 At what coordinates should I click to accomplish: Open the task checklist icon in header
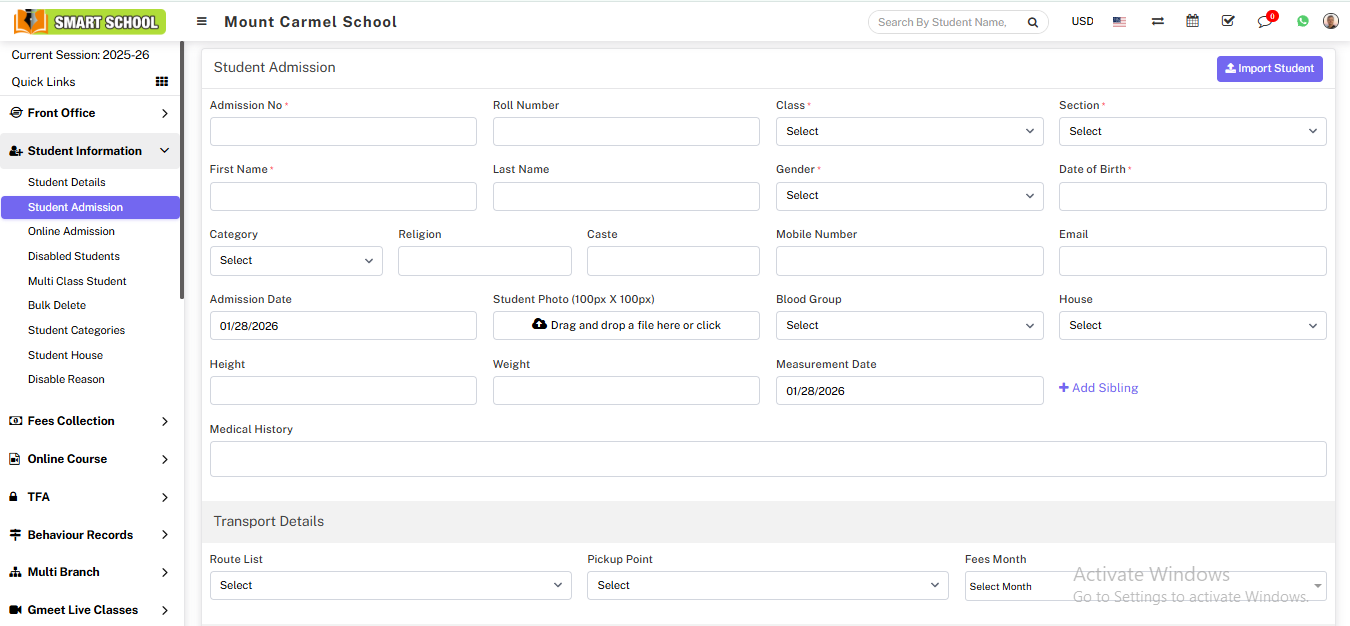pos(1227,21)
